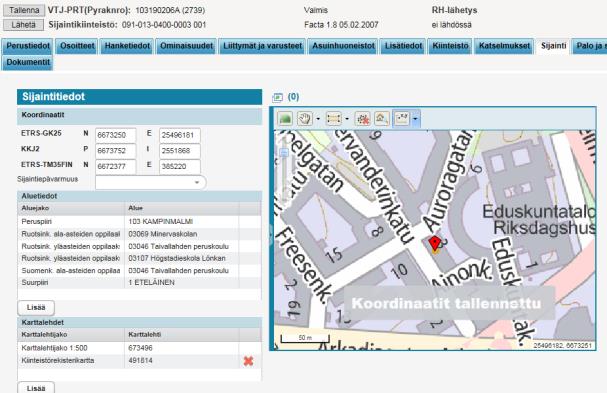Go to the Kiinteistö tab
607x393 pixels.
pos(450,46)
